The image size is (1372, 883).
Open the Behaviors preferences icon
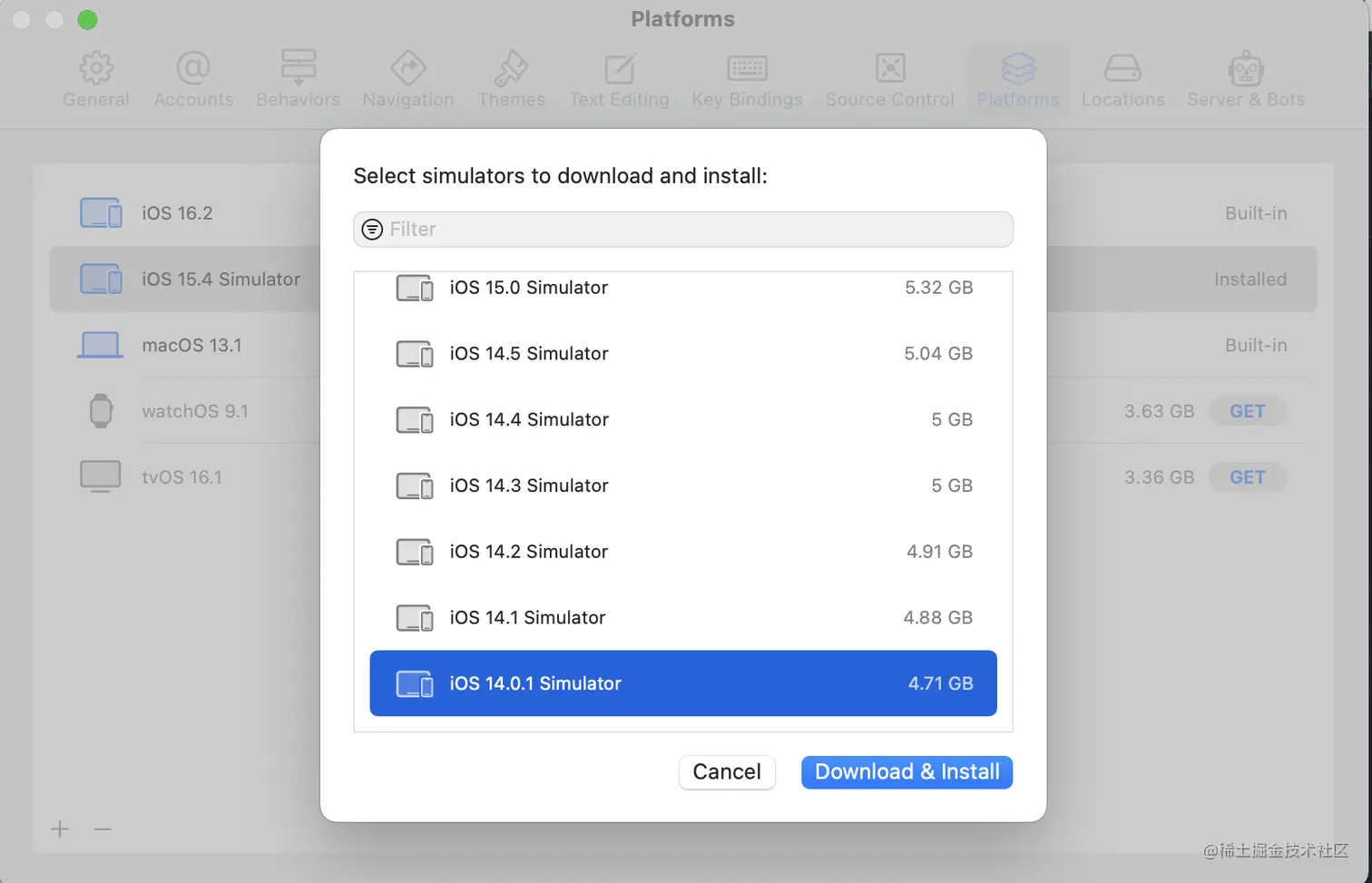[299, 68]
